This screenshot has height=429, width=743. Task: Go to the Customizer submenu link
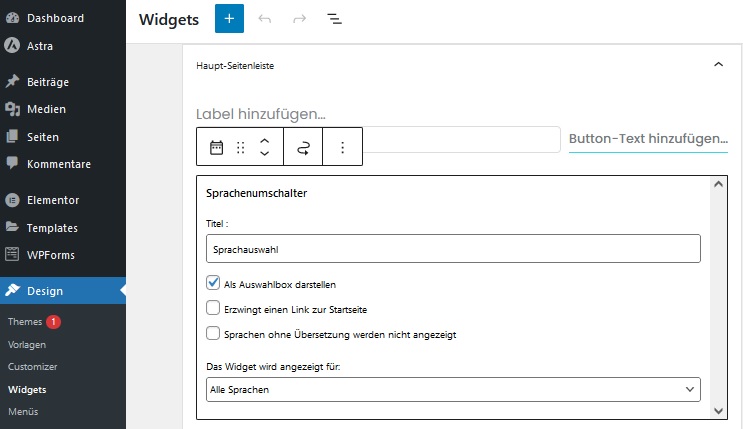(33, 366)
